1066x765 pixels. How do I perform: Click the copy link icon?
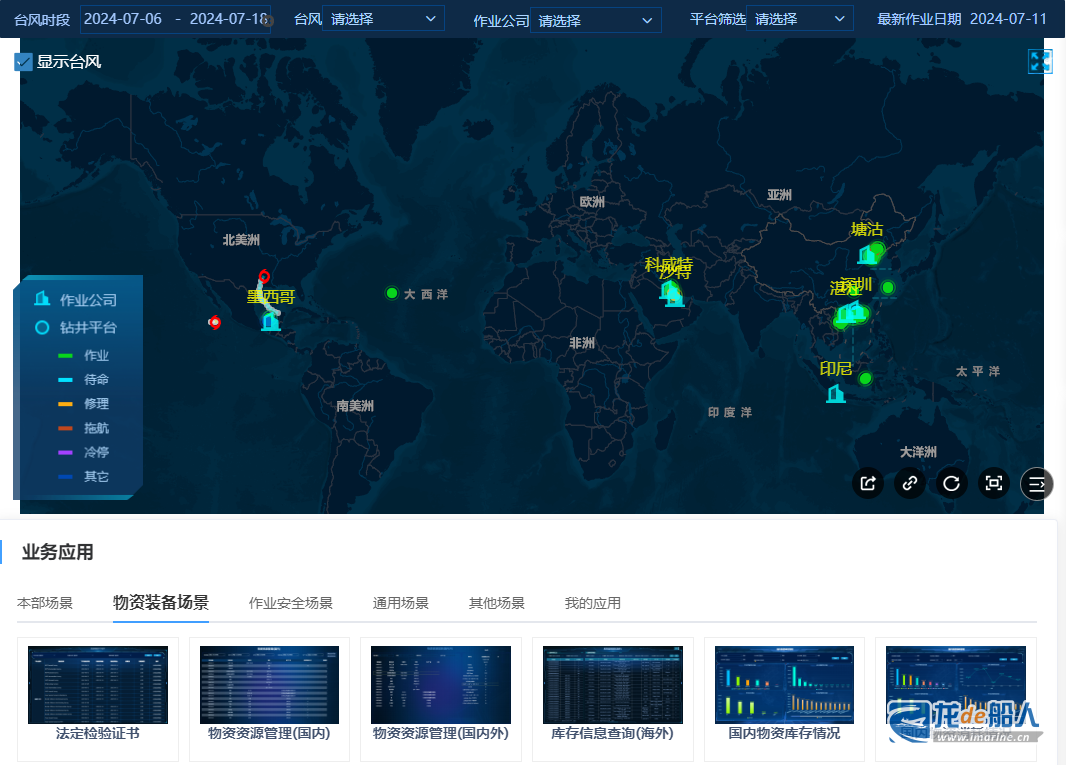[910, 483]
